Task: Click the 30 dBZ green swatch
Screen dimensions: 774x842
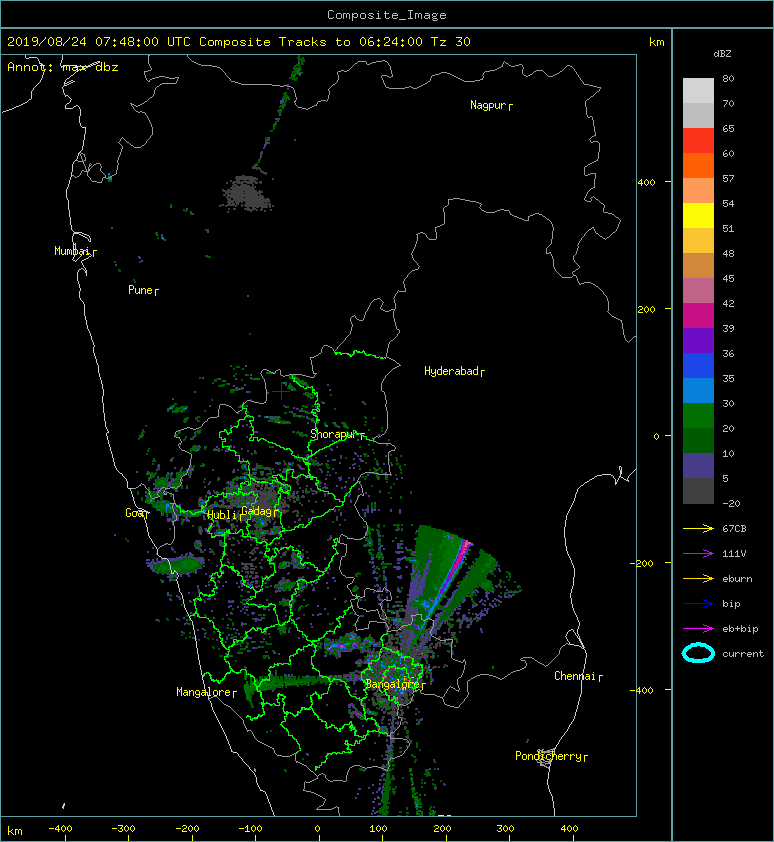Action: pyautogui.click(x=698, y=415)
